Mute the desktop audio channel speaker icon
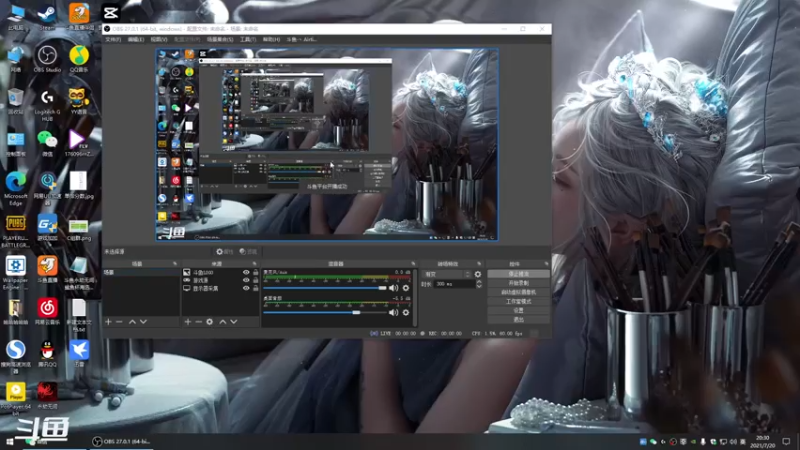800x450 pixels. point(393,312)
